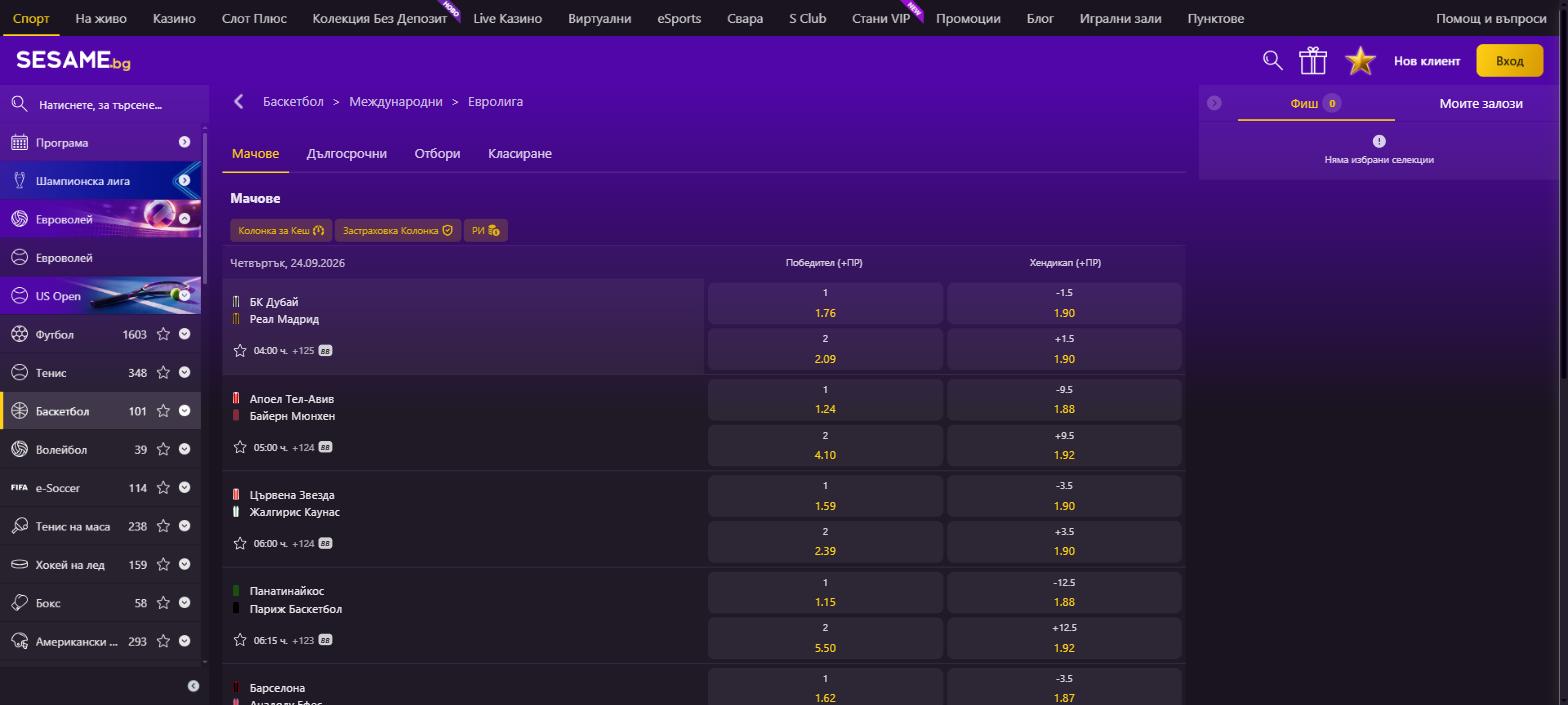Toggle favorite star for Футбол
The height and width of the screenshot is (705, 1568).
163,335
